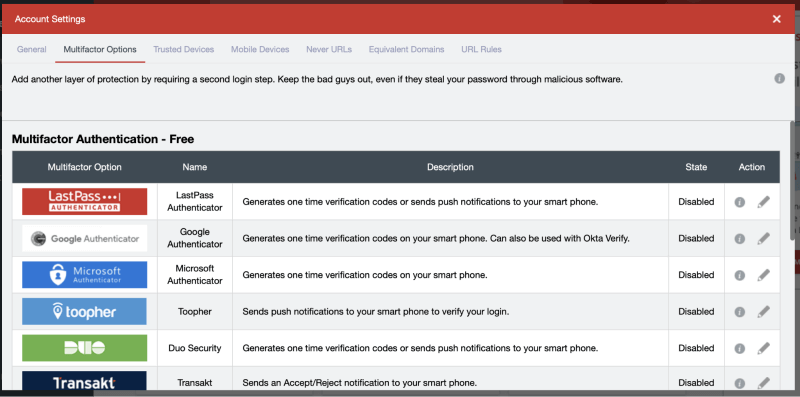800x397 pixels.
Task: Click the LastPass Authenticator name cell
Action: click(x=195, y=202)
